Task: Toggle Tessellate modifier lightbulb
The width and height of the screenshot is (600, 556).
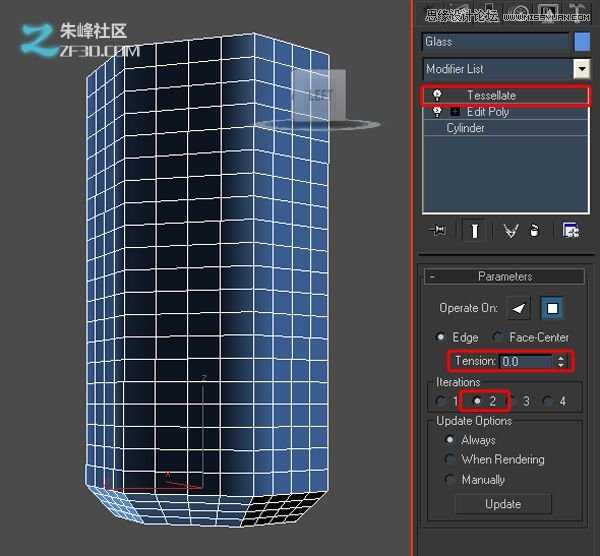Action: click(x=437, y=95)
